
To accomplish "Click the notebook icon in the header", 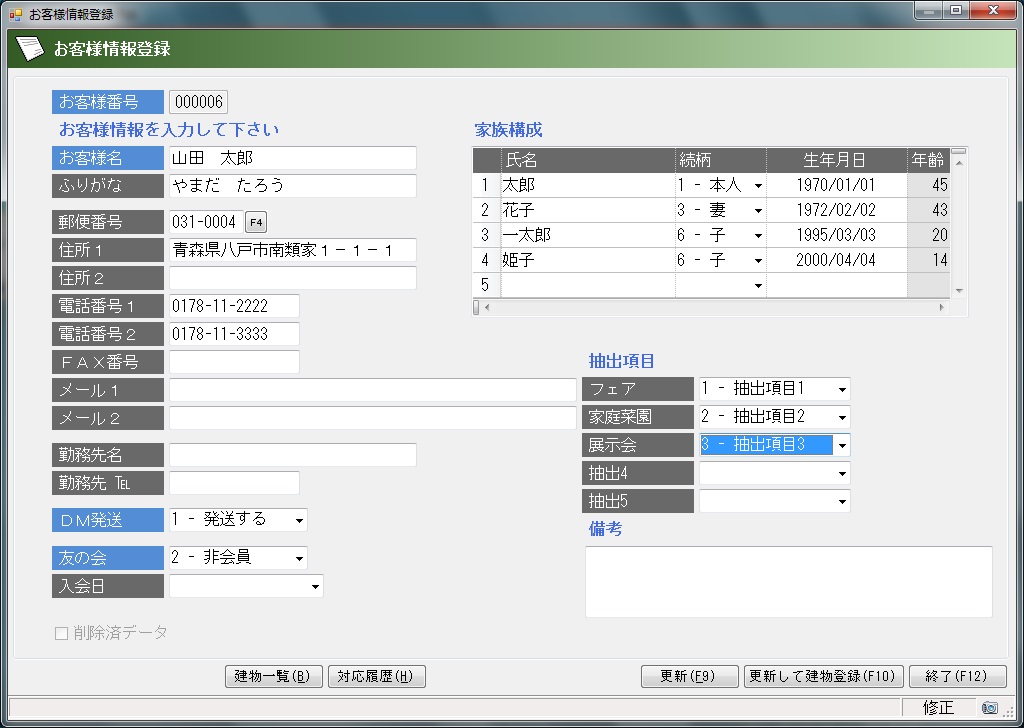I will [x=29, y=48].
